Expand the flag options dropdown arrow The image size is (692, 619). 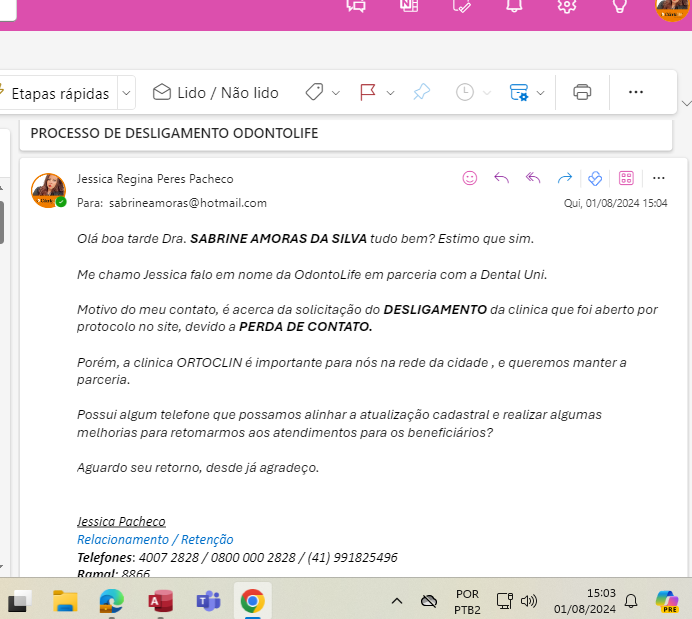[390, 93]
